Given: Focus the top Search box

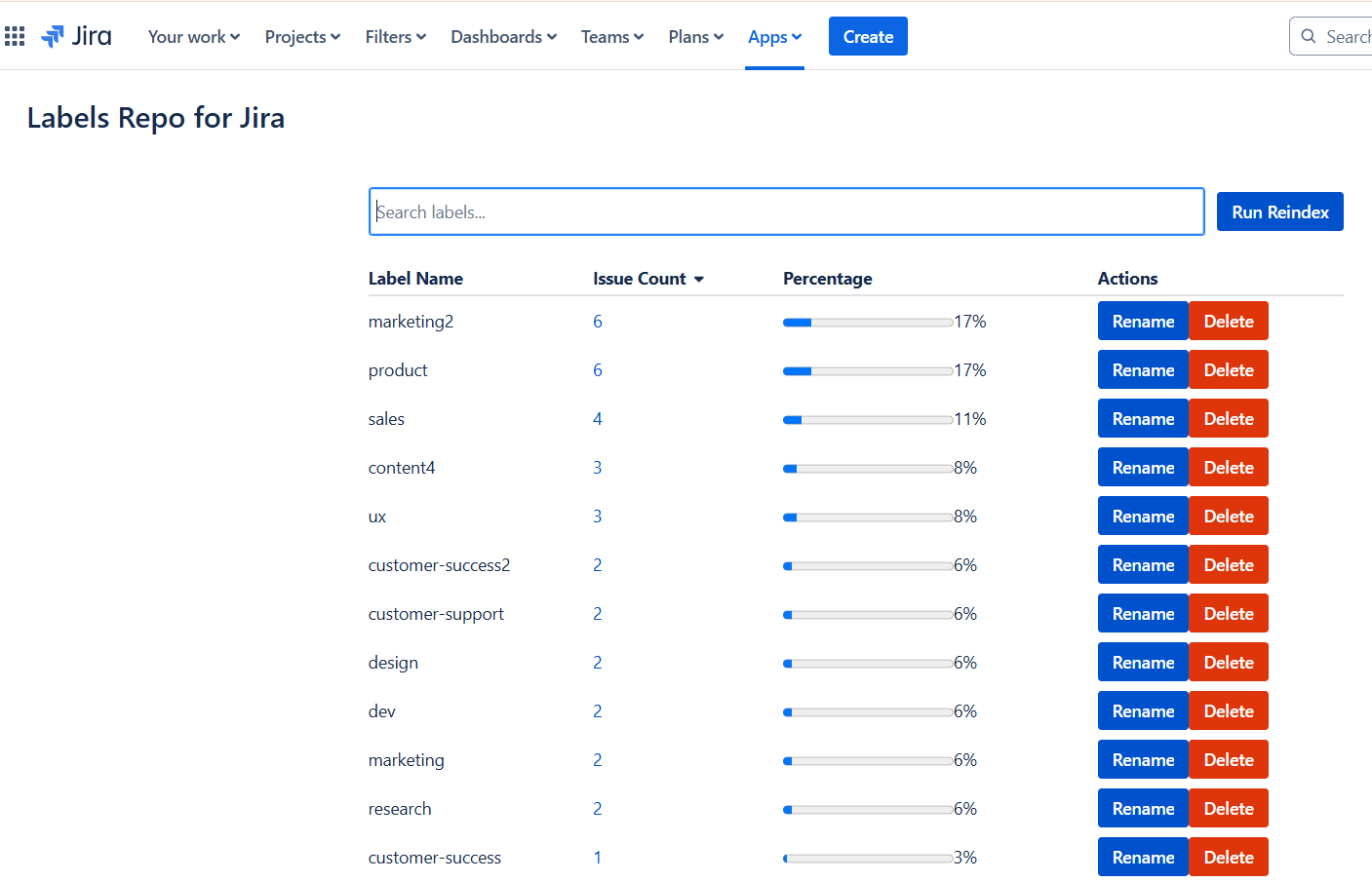Looking at the screenshot, I should [1332, 36].
